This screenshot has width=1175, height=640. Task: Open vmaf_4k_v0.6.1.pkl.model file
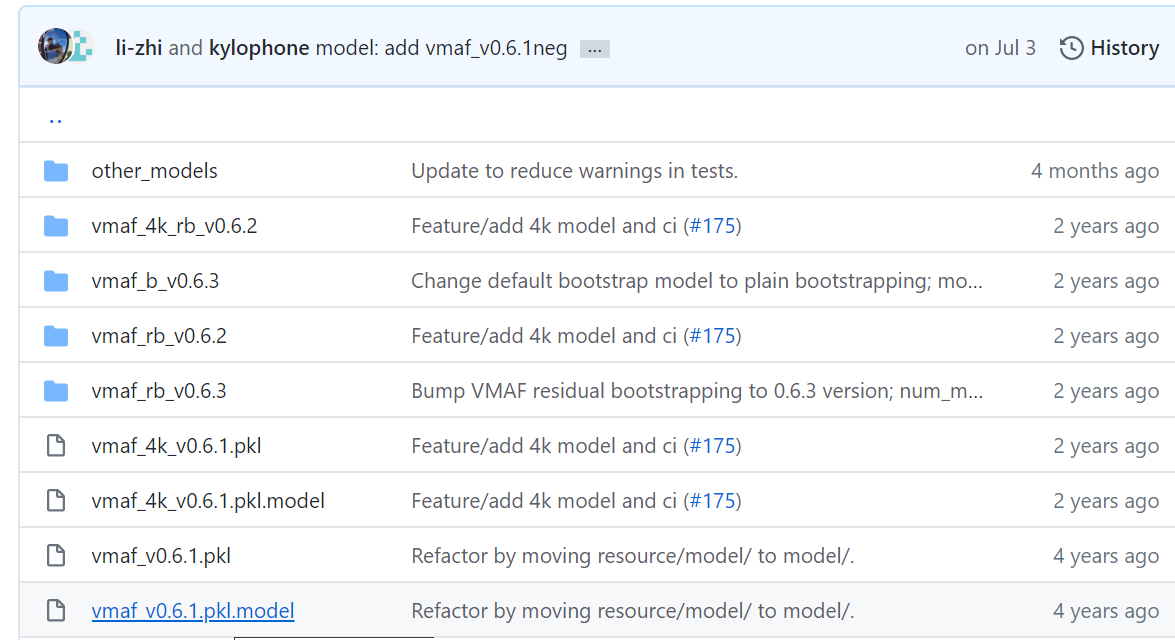coord(208,501)
